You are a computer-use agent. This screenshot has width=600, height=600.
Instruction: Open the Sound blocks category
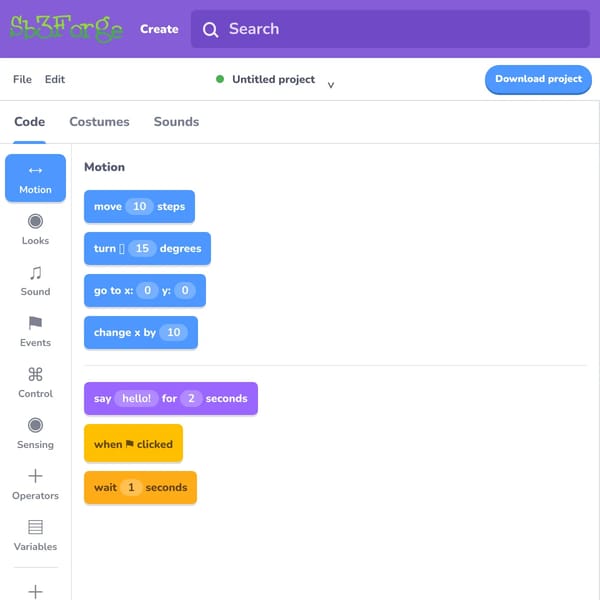click(x=35, y=280)
